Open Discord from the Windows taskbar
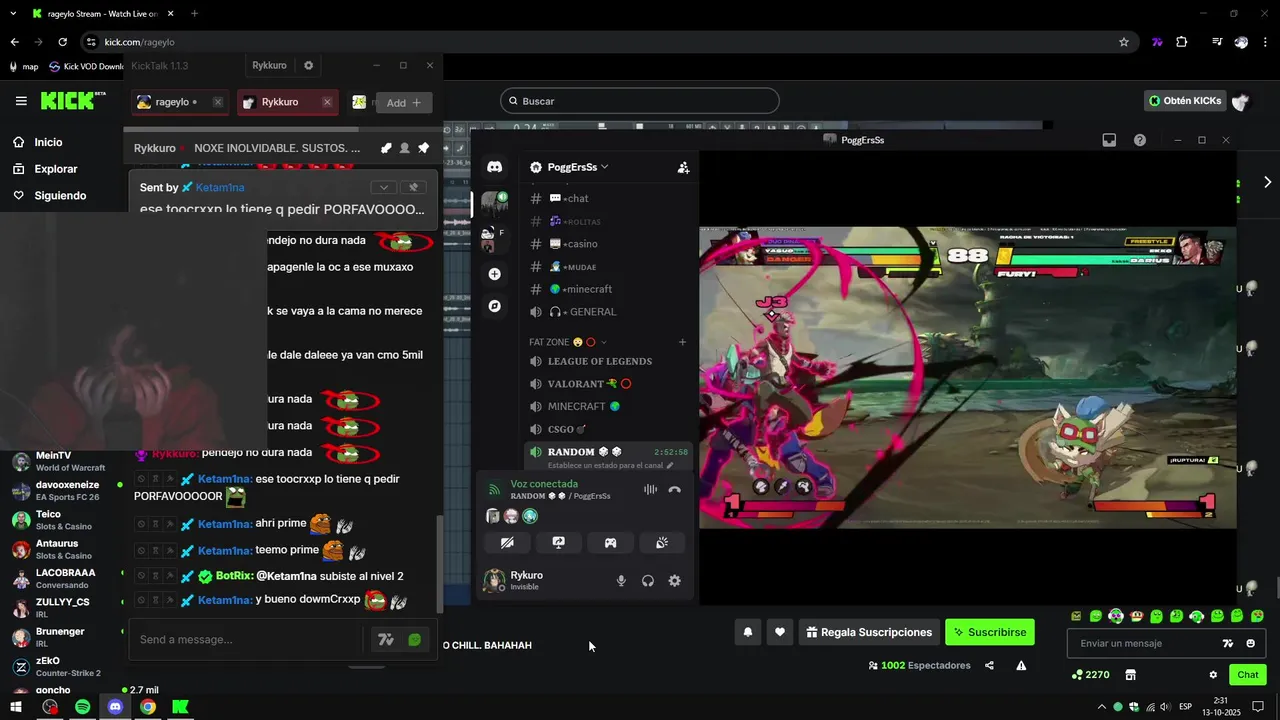 pyautogui.click(x=115, y=707)
